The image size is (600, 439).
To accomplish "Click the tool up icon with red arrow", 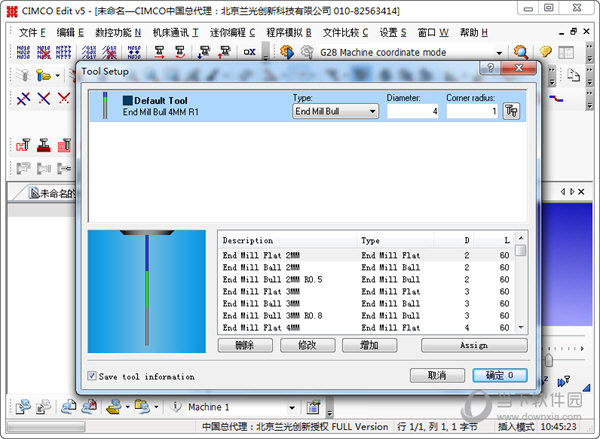I will click(224, 52).
